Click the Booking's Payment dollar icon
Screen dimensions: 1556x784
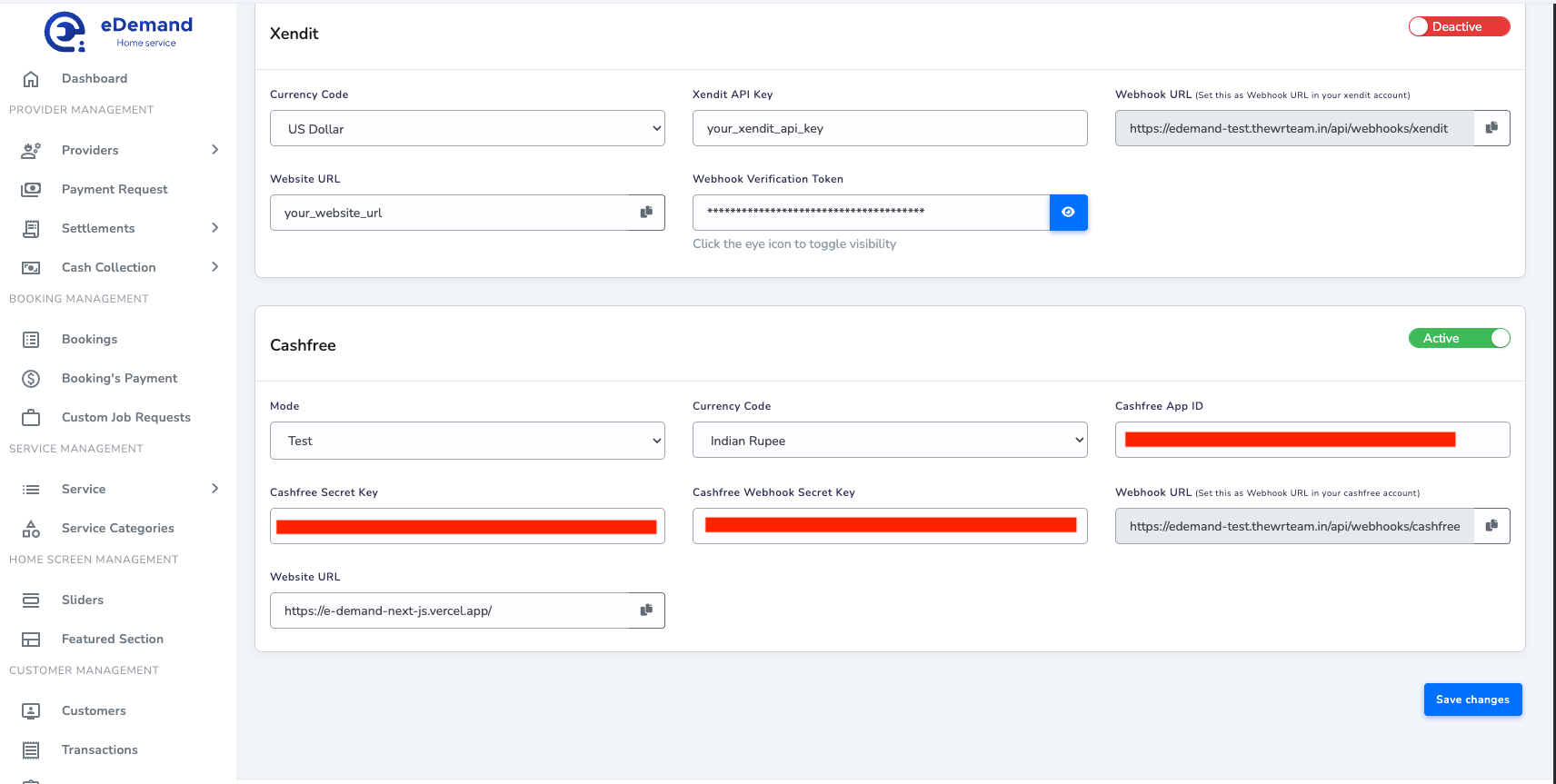[x=31, y=379]
